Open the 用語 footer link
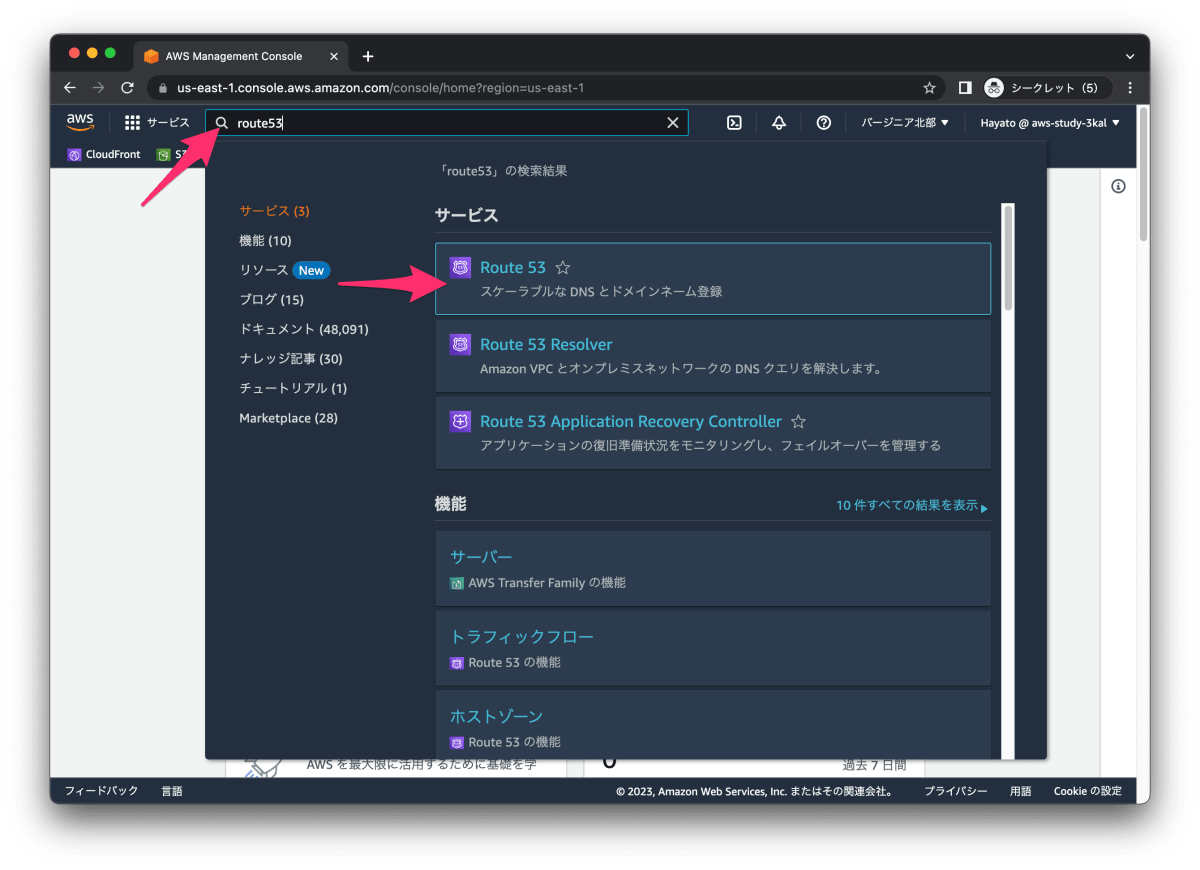Viewport: 1200px width, 870px height. (x=1020, y=791)
